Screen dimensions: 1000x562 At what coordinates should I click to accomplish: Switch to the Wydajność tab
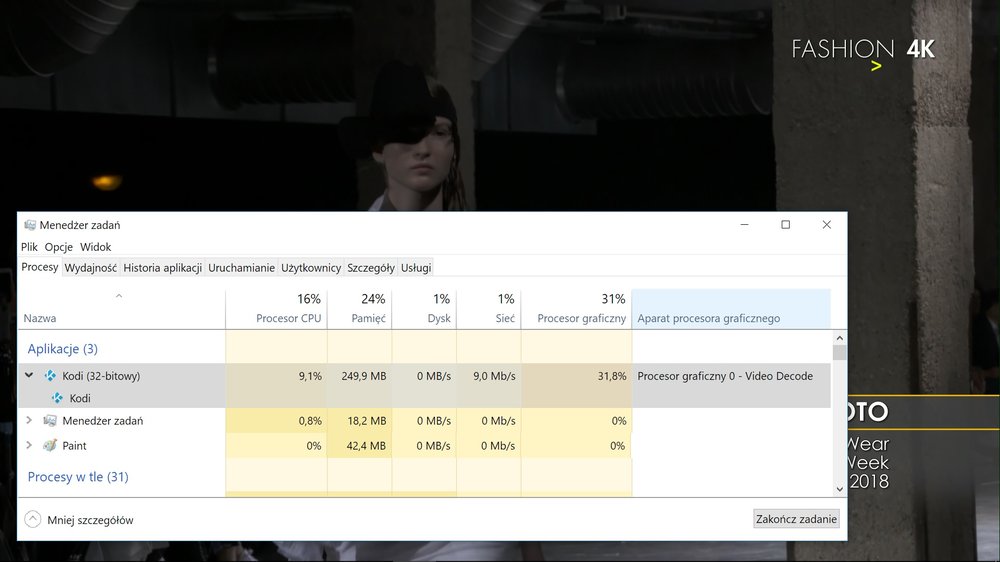91,268
